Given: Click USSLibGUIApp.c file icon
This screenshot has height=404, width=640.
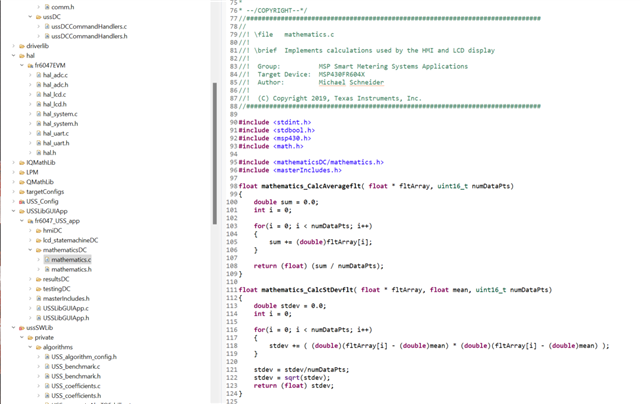Looking at the screenshot, I should coord(39,309).
